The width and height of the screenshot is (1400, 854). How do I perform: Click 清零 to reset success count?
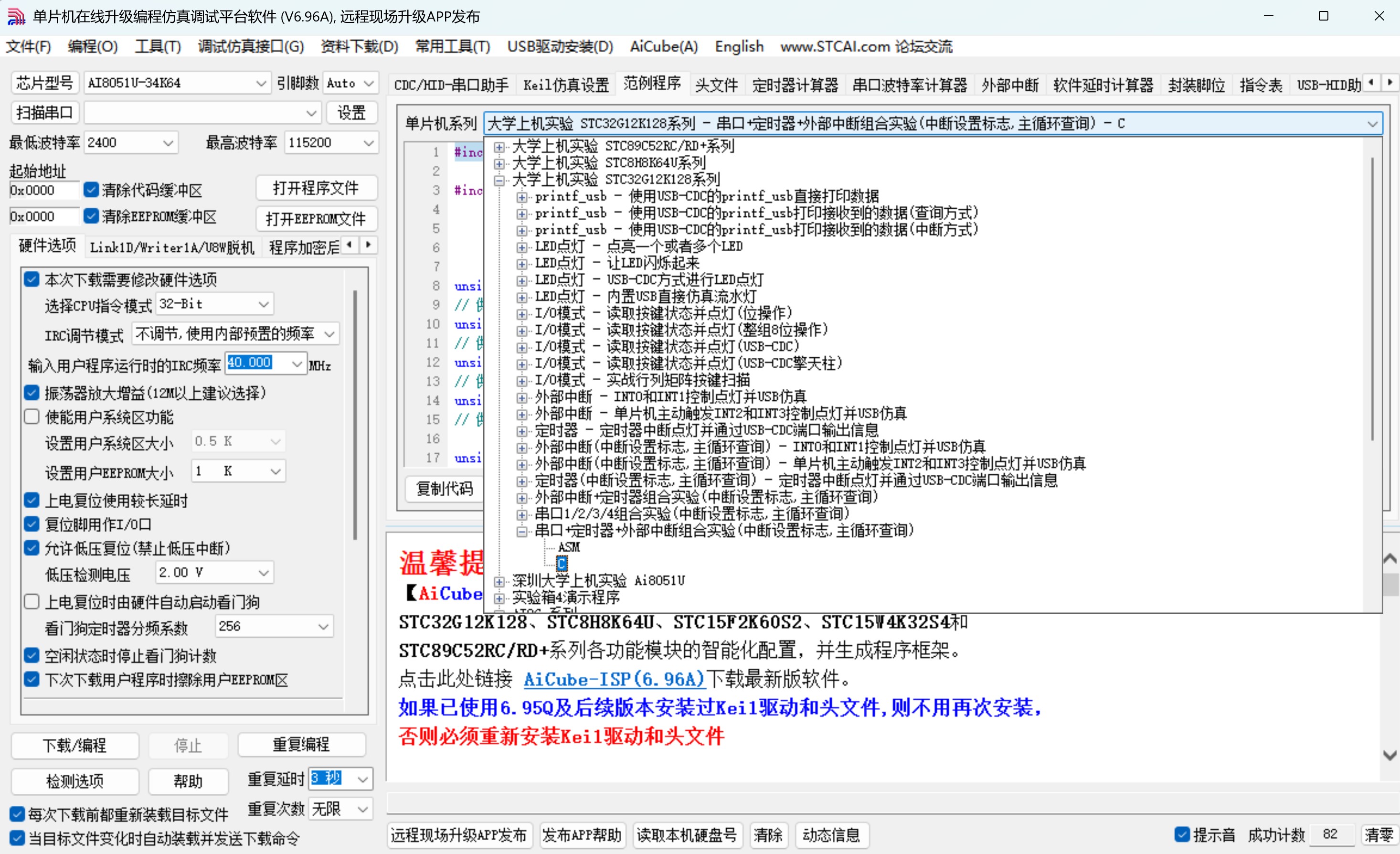[x=1379, y=835]
